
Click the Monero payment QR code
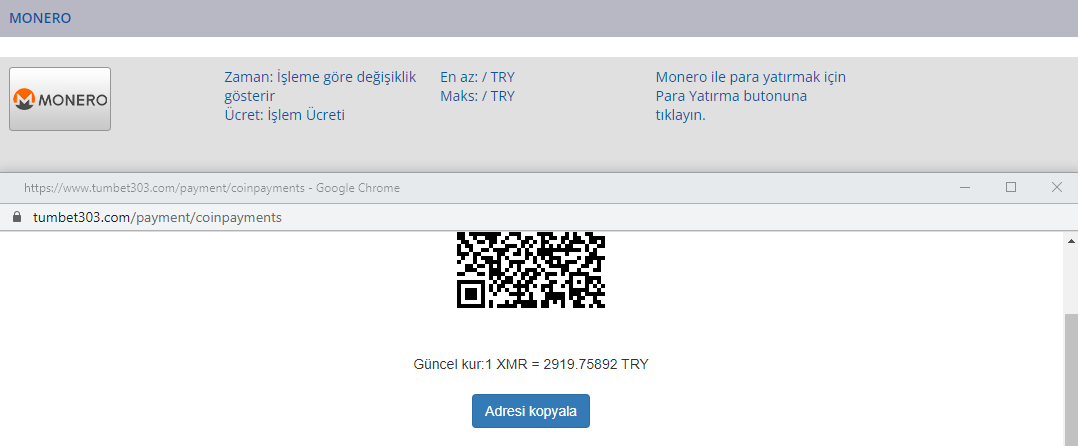(x=531, y=270)
